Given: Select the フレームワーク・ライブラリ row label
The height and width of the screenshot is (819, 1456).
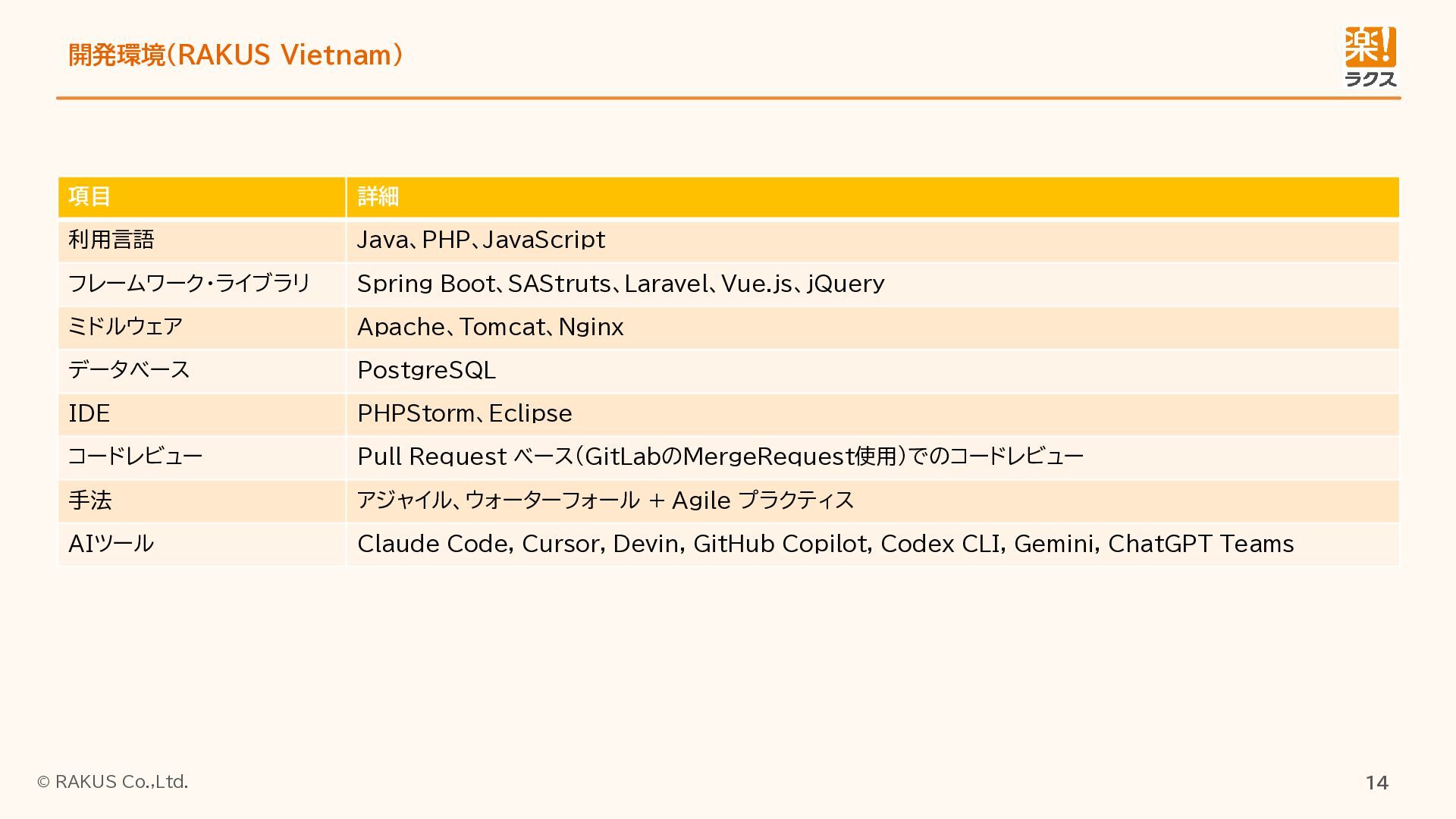Looking at the screenshot, I should (189, 284).
